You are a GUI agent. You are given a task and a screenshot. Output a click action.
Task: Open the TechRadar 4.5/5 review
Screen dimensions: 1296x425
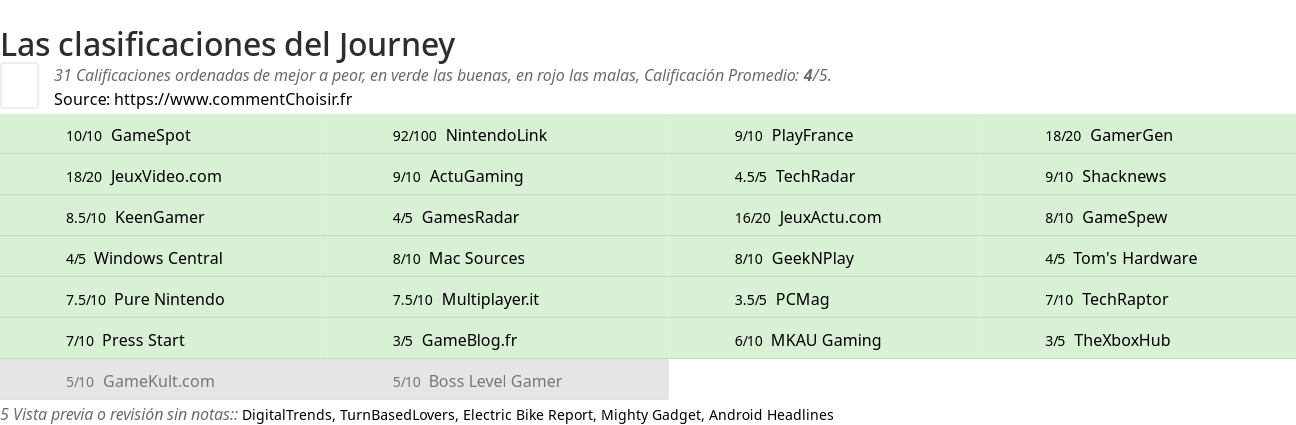[795, 176]
